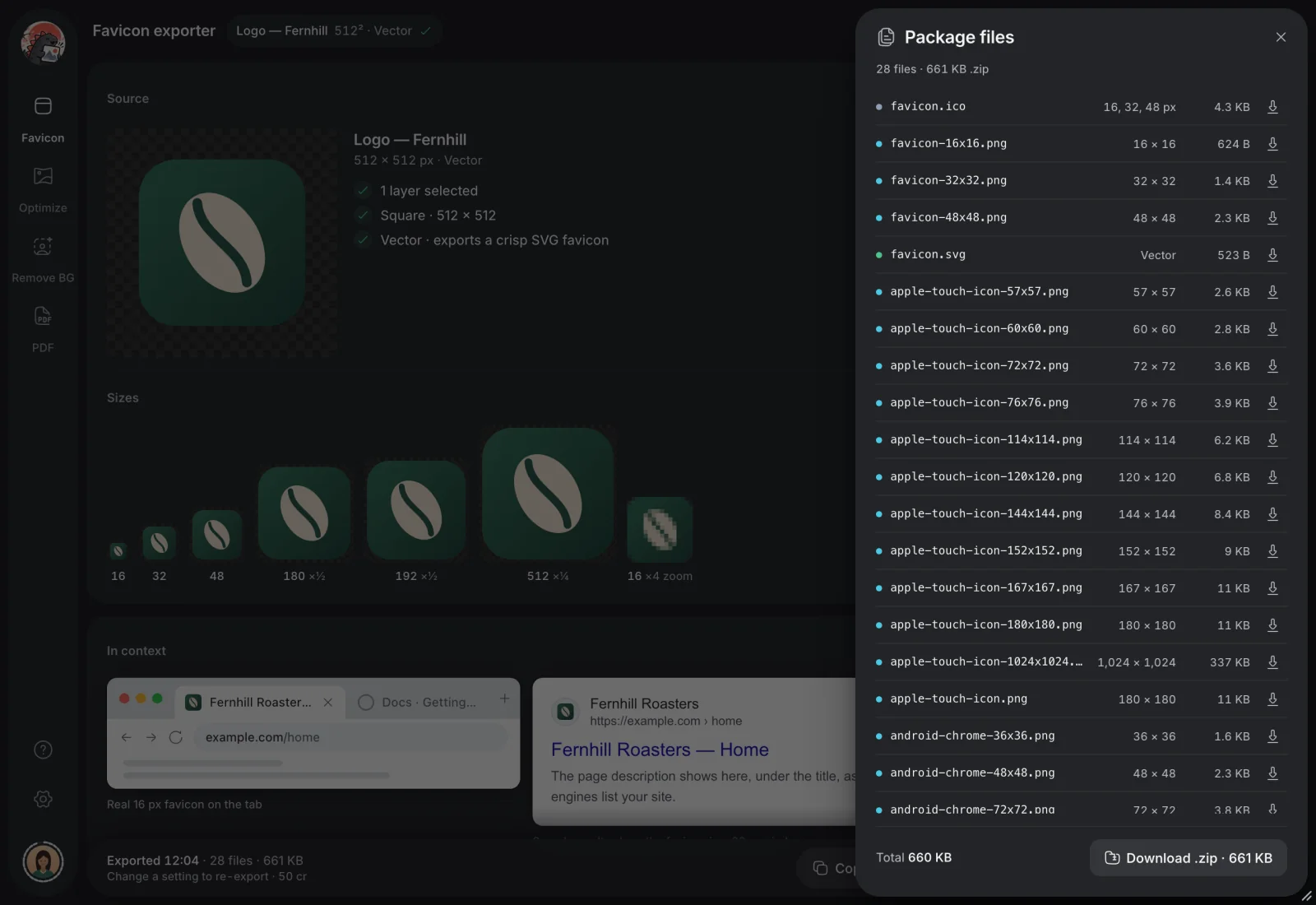Click the Download .zip · 661 KB button
This screenshot has height=905, width=1316.
coord(1188,858)
